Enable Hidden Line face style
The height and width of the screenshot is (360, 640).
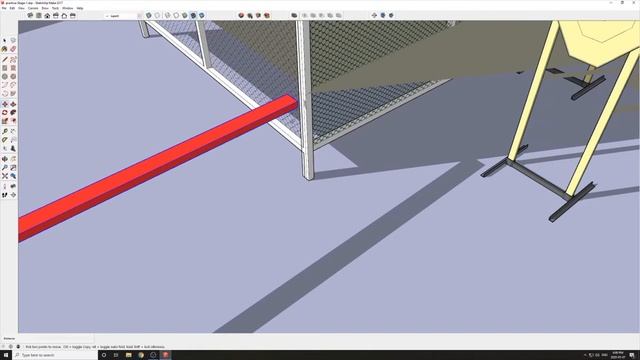[x=176, y=16]
